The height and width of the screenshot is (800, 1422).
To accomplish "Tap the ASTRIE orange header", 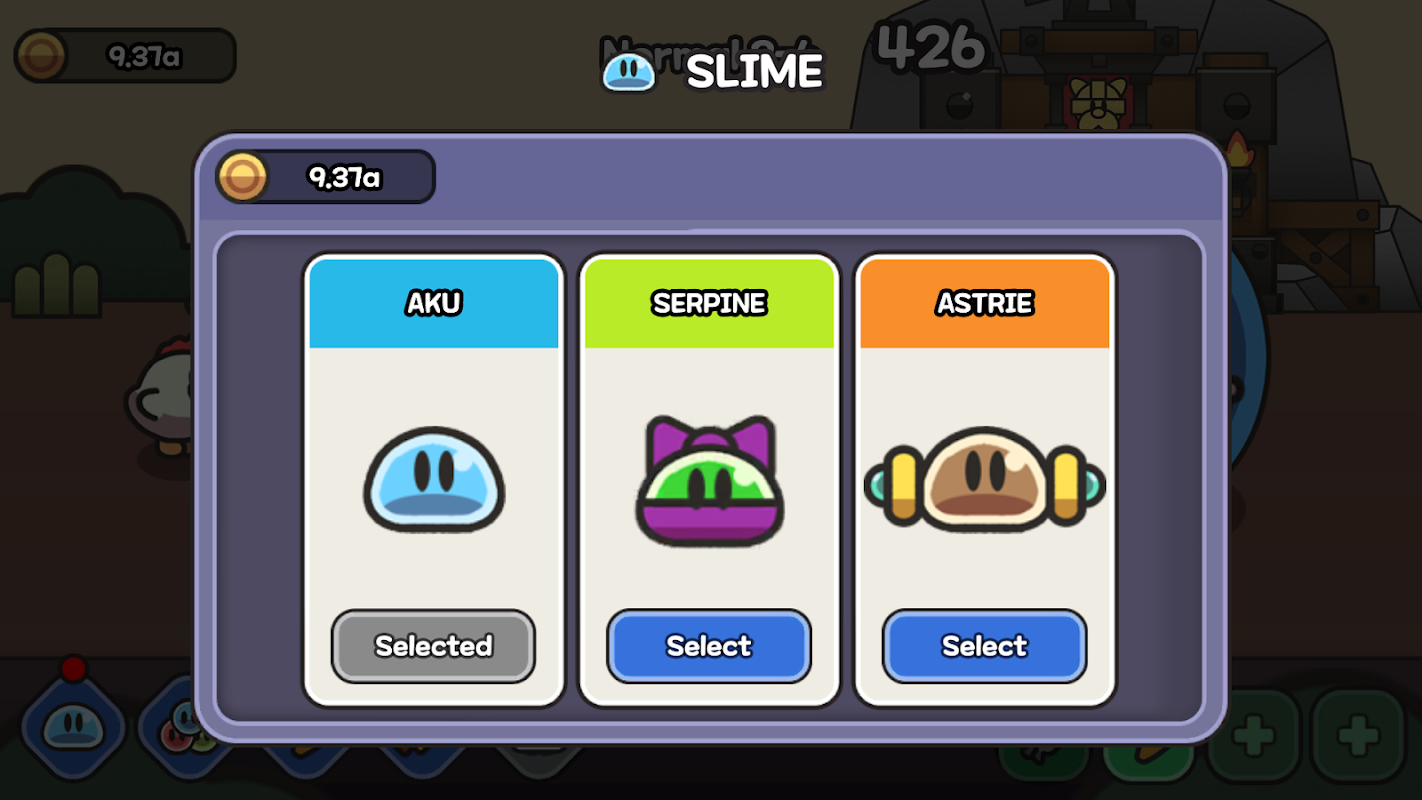I will pyautogui.click(x=984, y=303).
